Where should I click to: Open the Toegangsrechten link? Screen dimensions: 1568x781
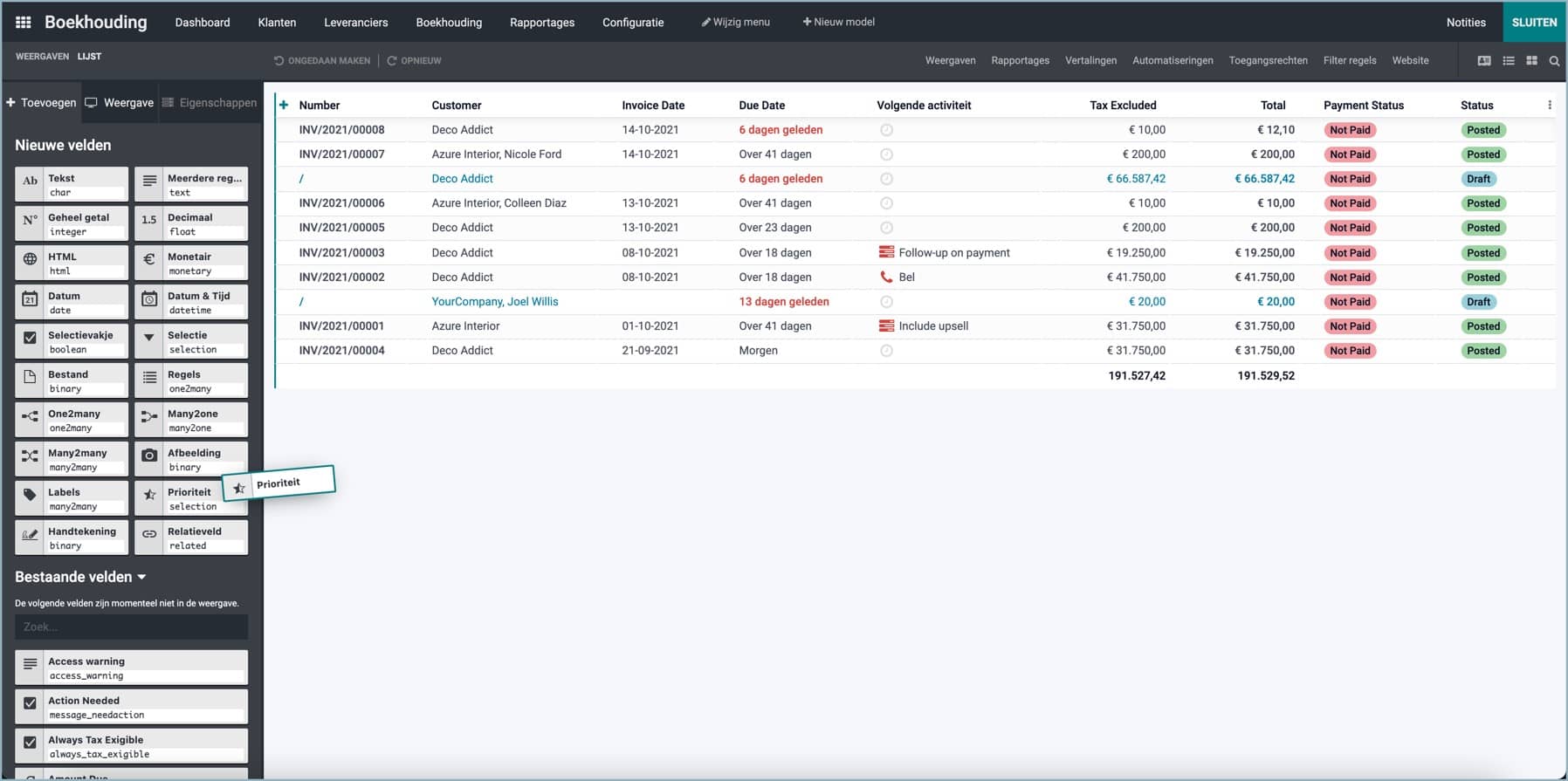[x=1268, y=60]
